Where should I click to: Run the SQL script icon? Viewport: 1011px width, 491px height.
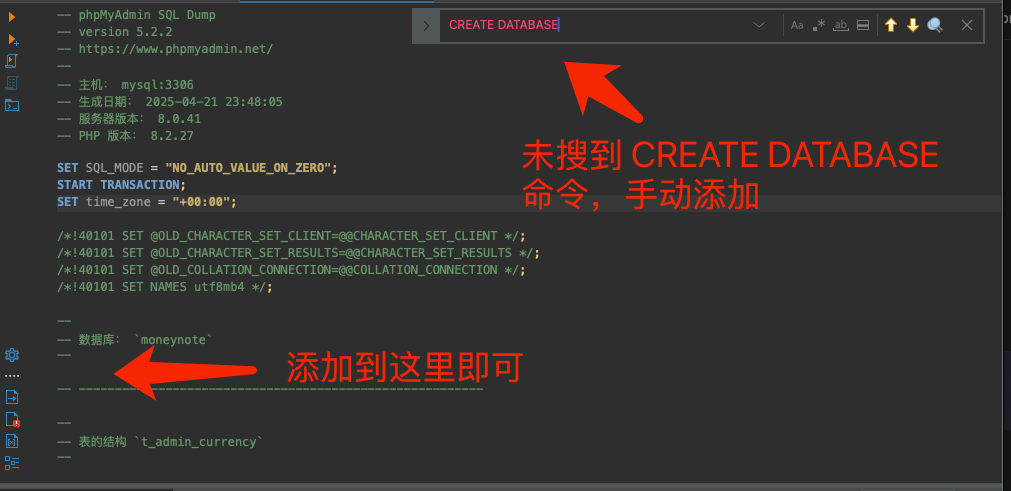[x=12, y=61]
